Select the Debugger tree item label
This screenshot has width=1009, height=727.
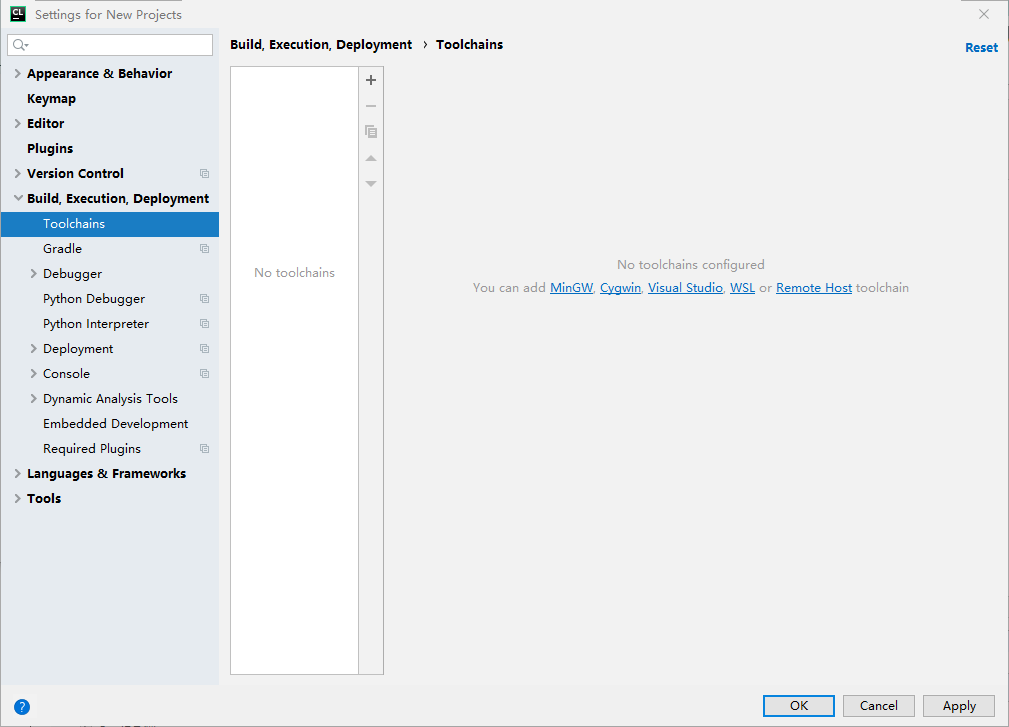pos(73,273)
